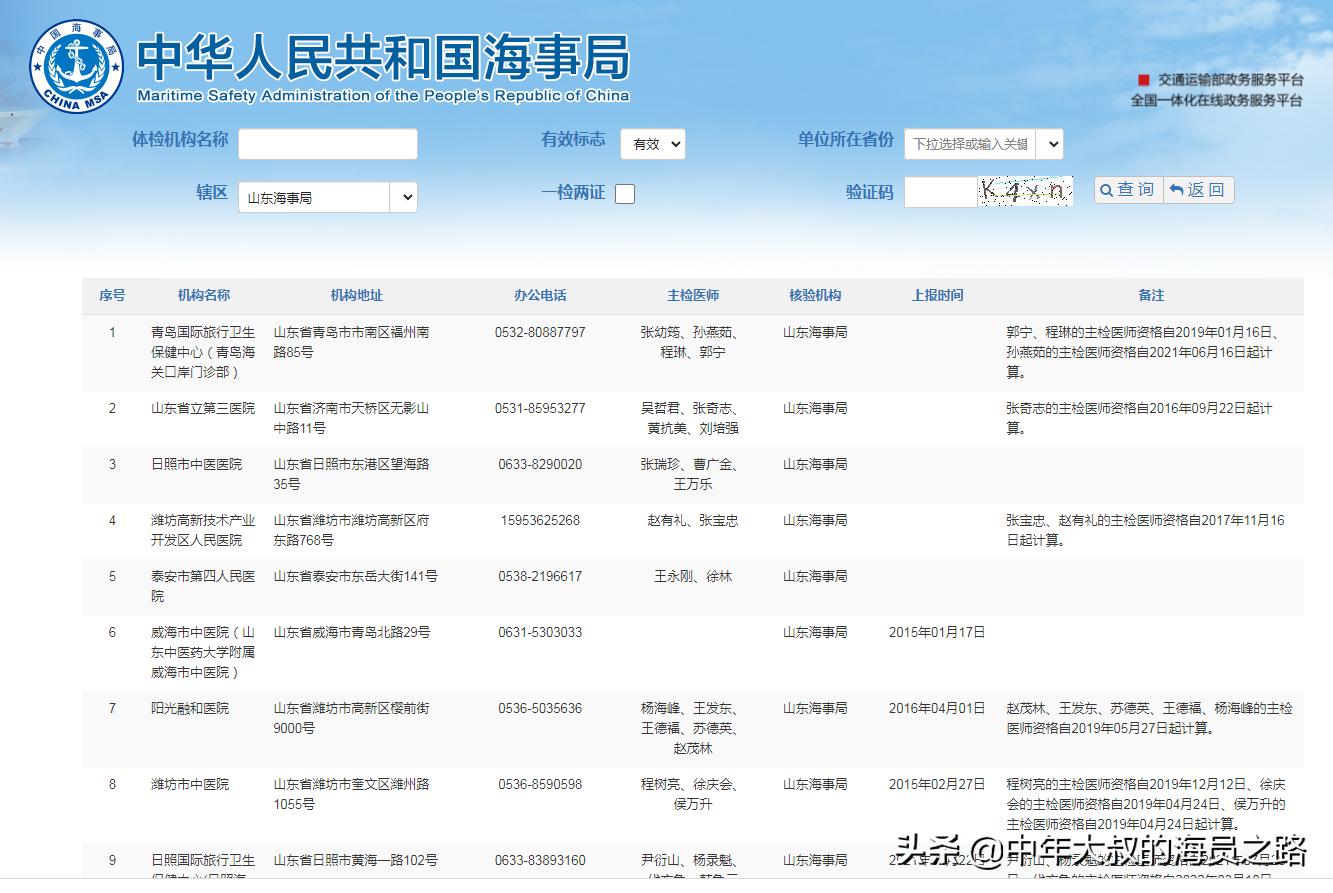Open the 辖区 dropdown showing 山东海事局
The image size is (1333, 893).
pyautogui.click(x=327, y=197)
